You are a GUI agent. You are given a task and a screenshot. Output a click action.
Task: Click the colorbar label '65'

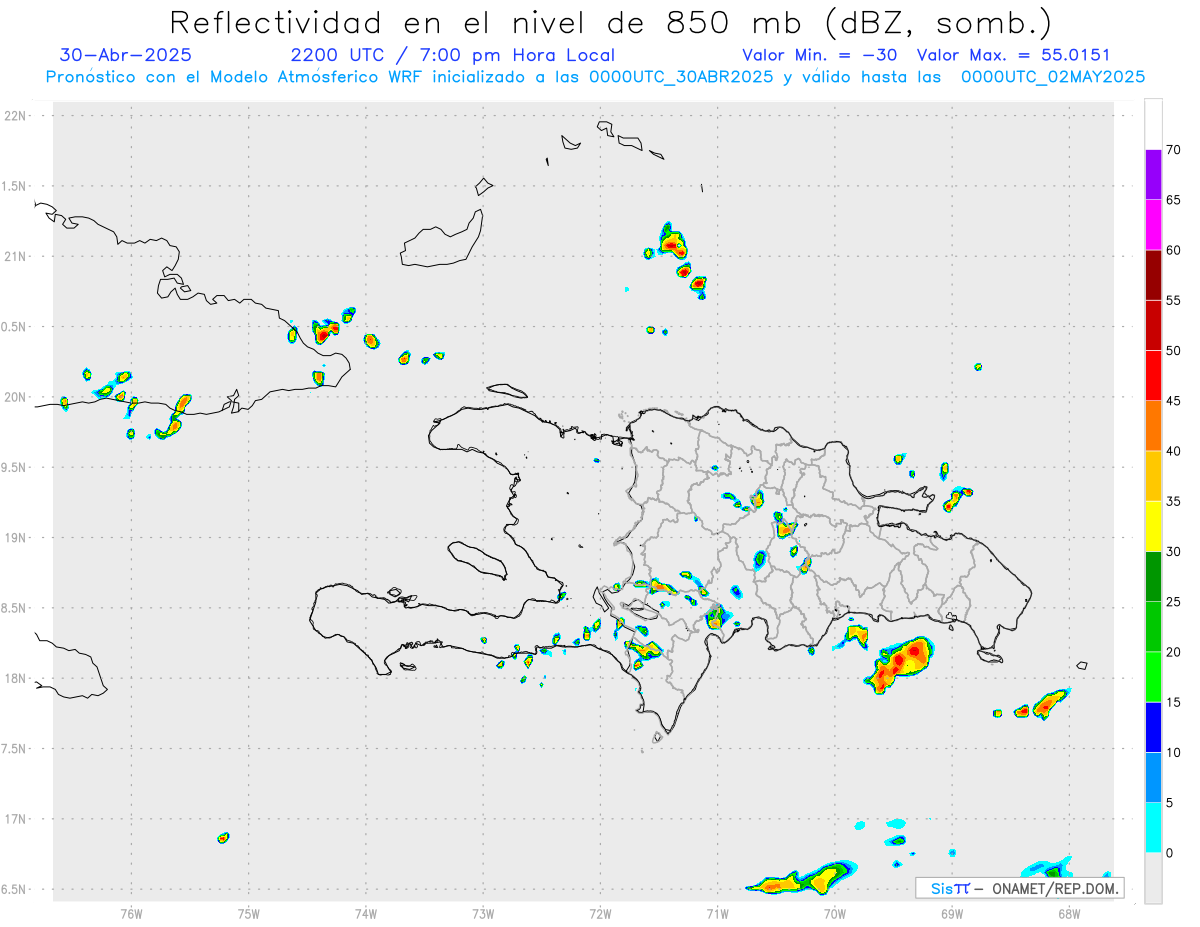coord(1173,200)
